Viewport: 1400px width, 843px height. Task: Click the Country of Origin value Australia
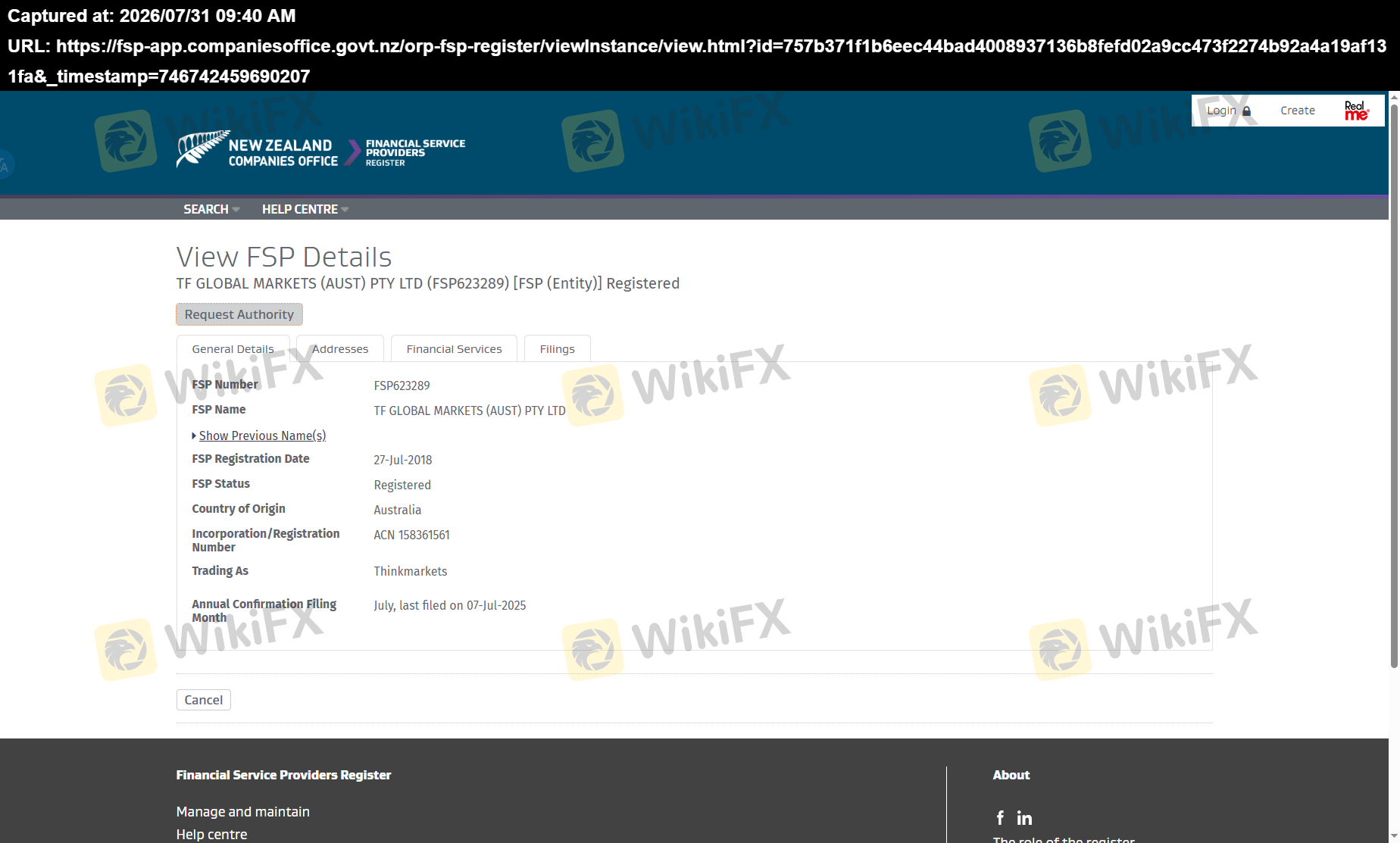pos(398,510)
